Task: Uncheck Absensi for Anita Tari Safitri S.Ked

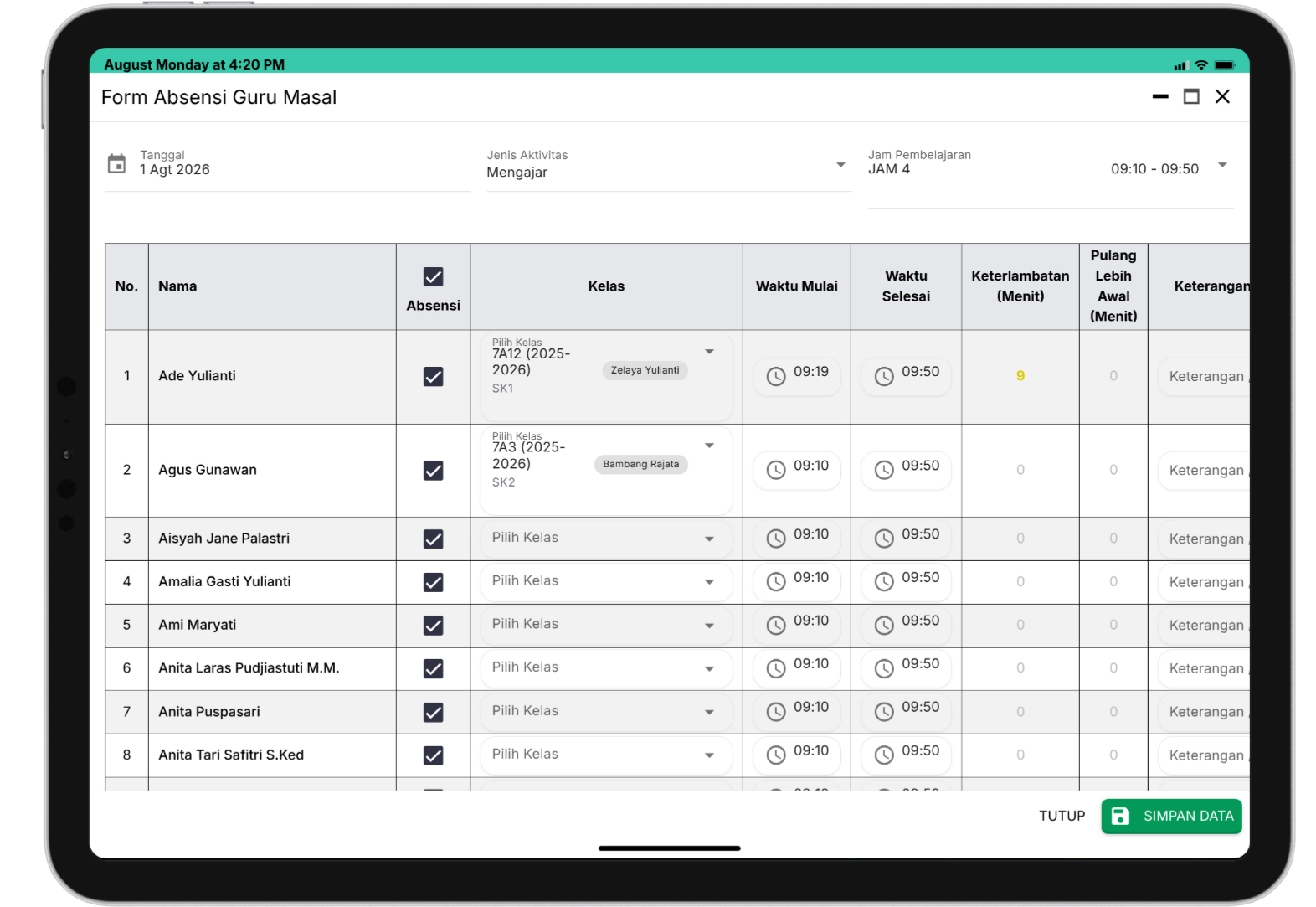Action: pos(433,755)
